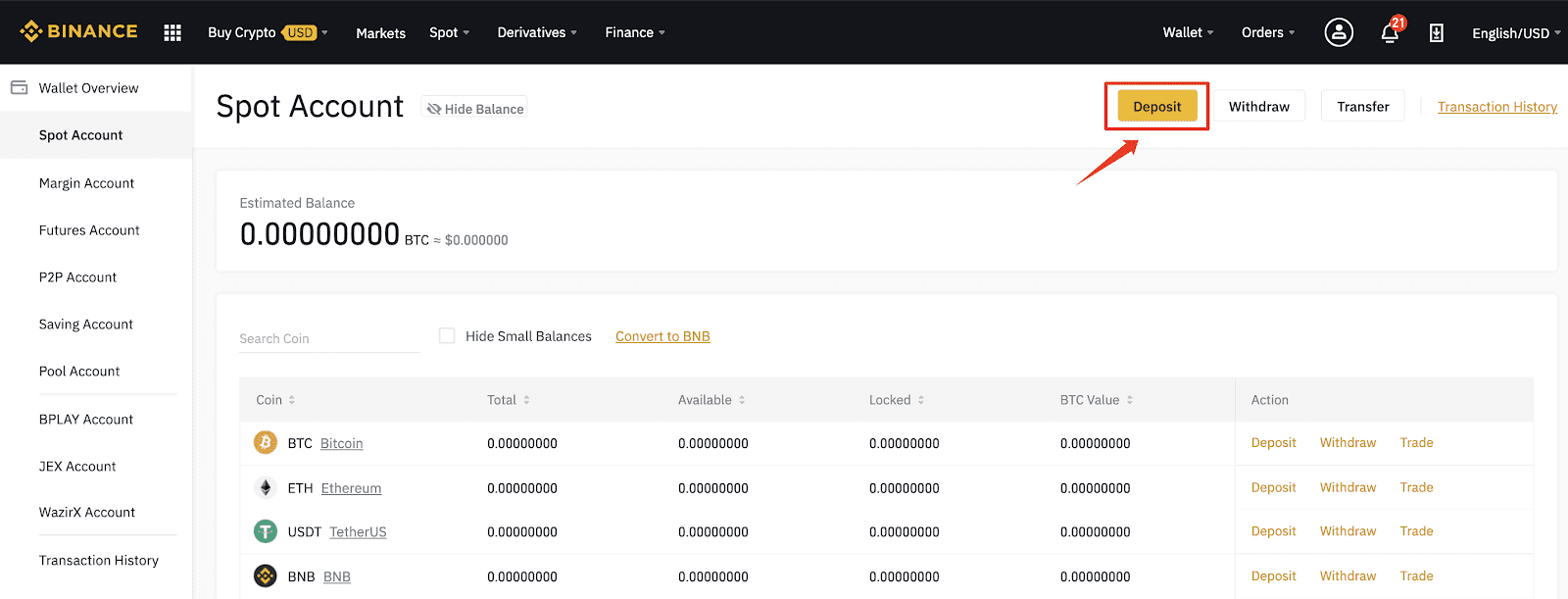Image resolution: width=1568 pixels, height=599 pixels.
Task: Expand the Buy Crypto dropdown
Action: pos(268,32)
